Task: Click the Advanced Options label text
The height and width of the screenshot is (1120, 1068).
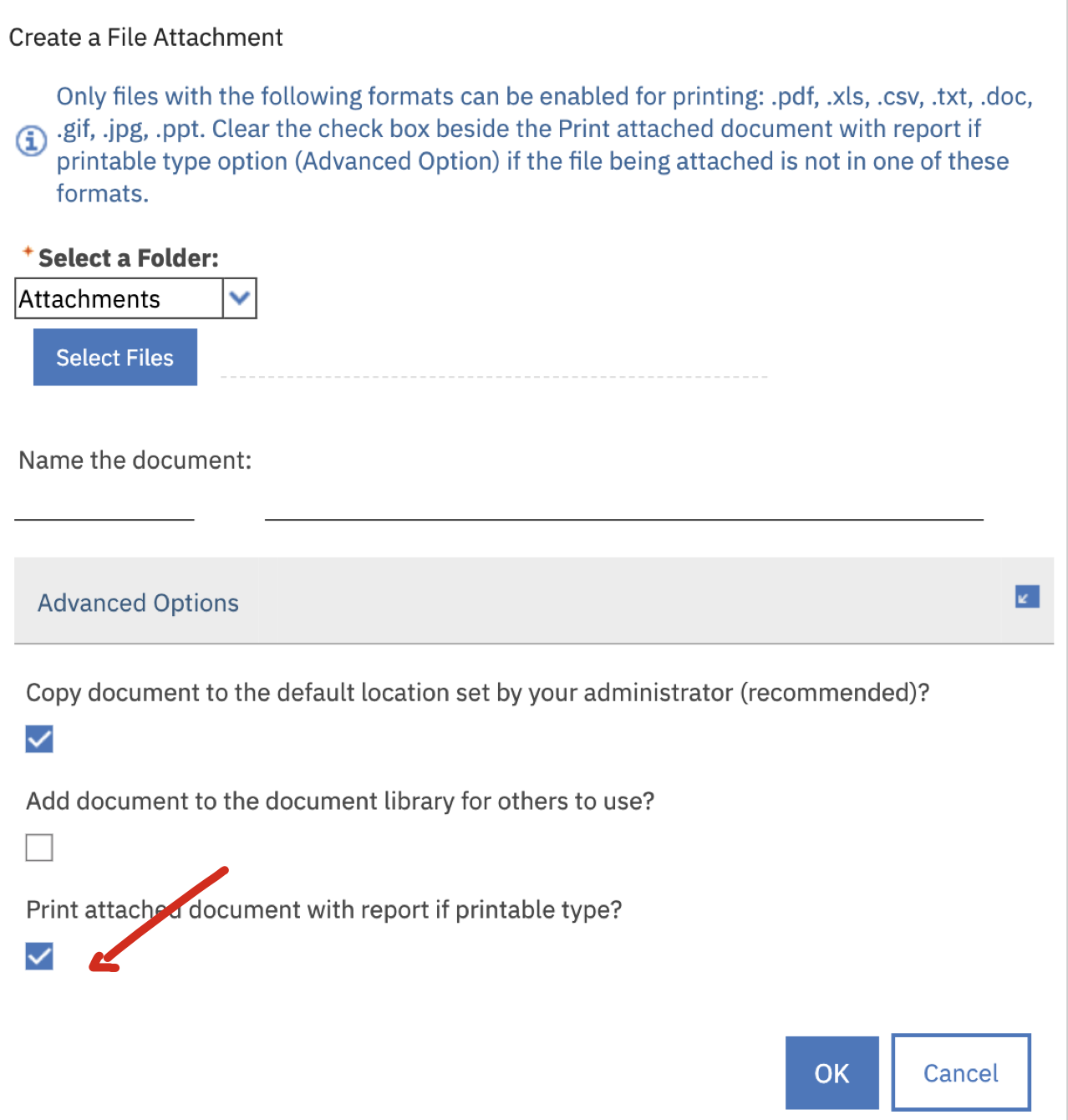Action: (x=137, y=602)
